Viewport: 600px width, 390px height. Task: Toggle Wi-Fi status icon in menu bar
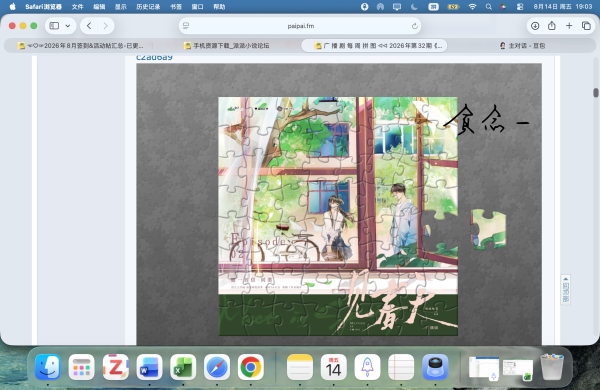point(473,7)
